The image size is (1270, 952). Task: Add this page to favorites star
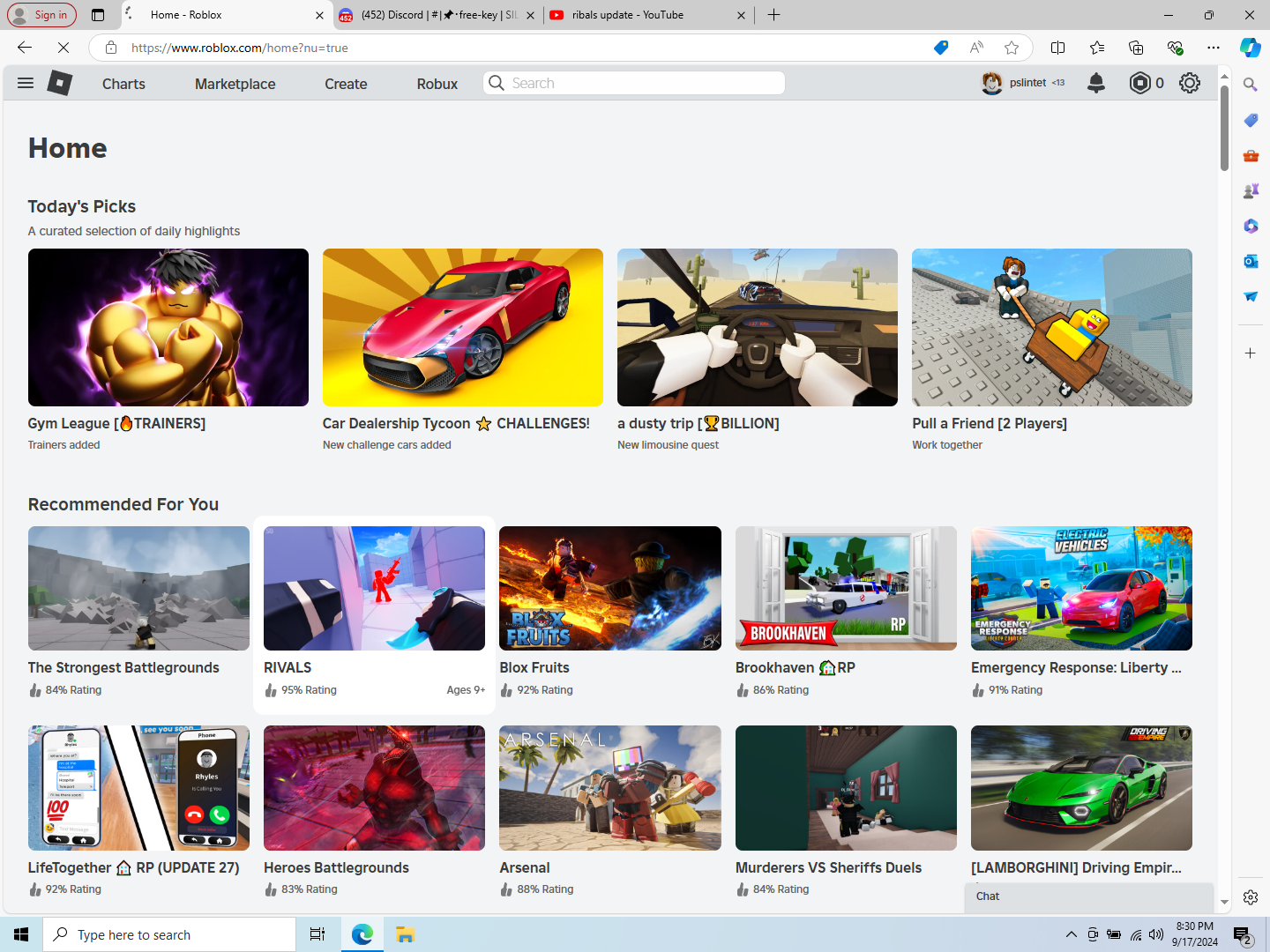1012,48
